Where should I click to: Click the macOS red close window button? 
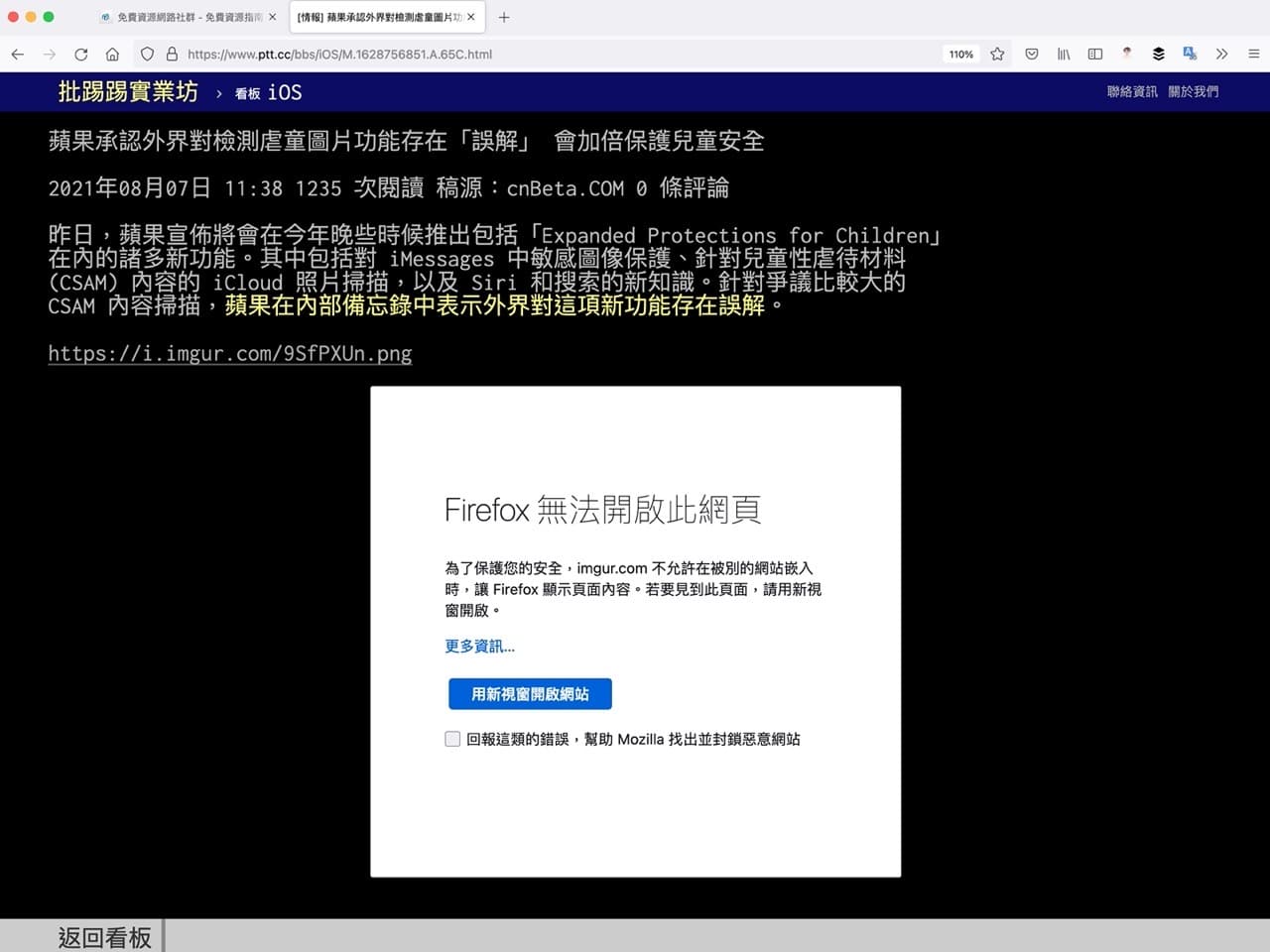13,17
